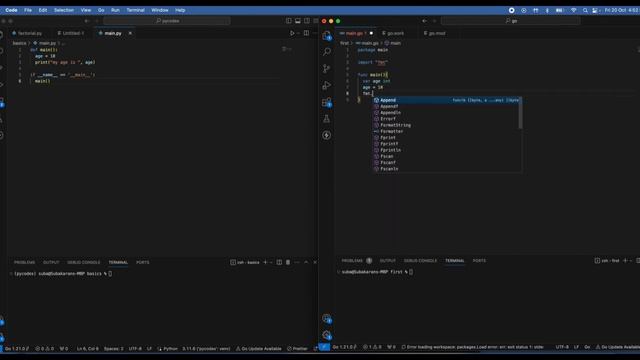Open Extensions view in the Go window
This screenshot has width=640, height=360.
[x=327, y=102]
